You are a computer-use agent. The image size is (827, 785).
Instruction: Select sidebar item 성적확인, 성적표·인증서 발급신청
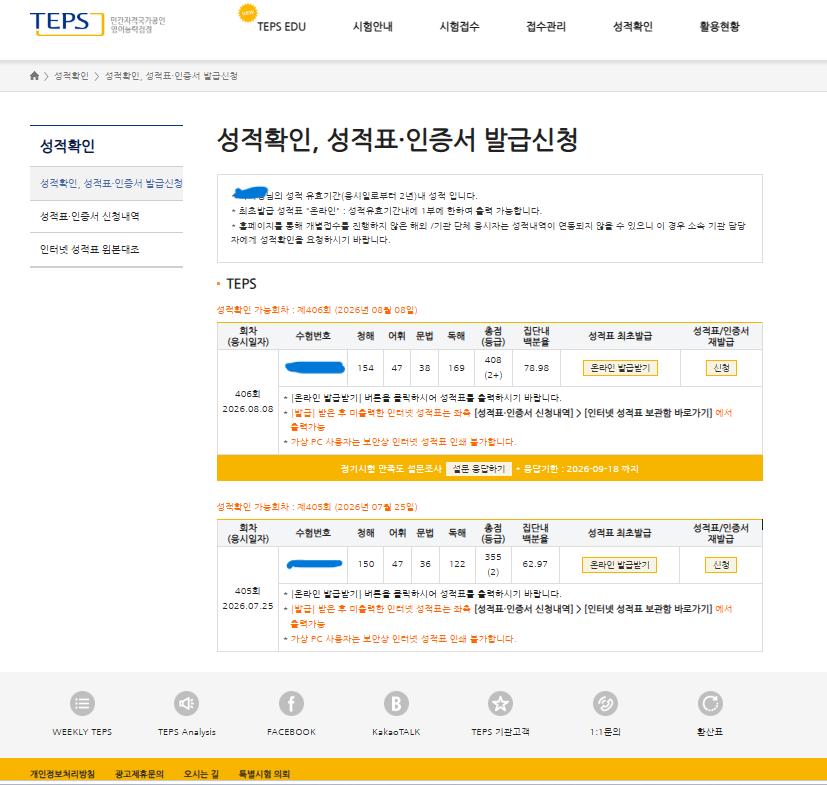pyautogui.click(x=107, y=184)
